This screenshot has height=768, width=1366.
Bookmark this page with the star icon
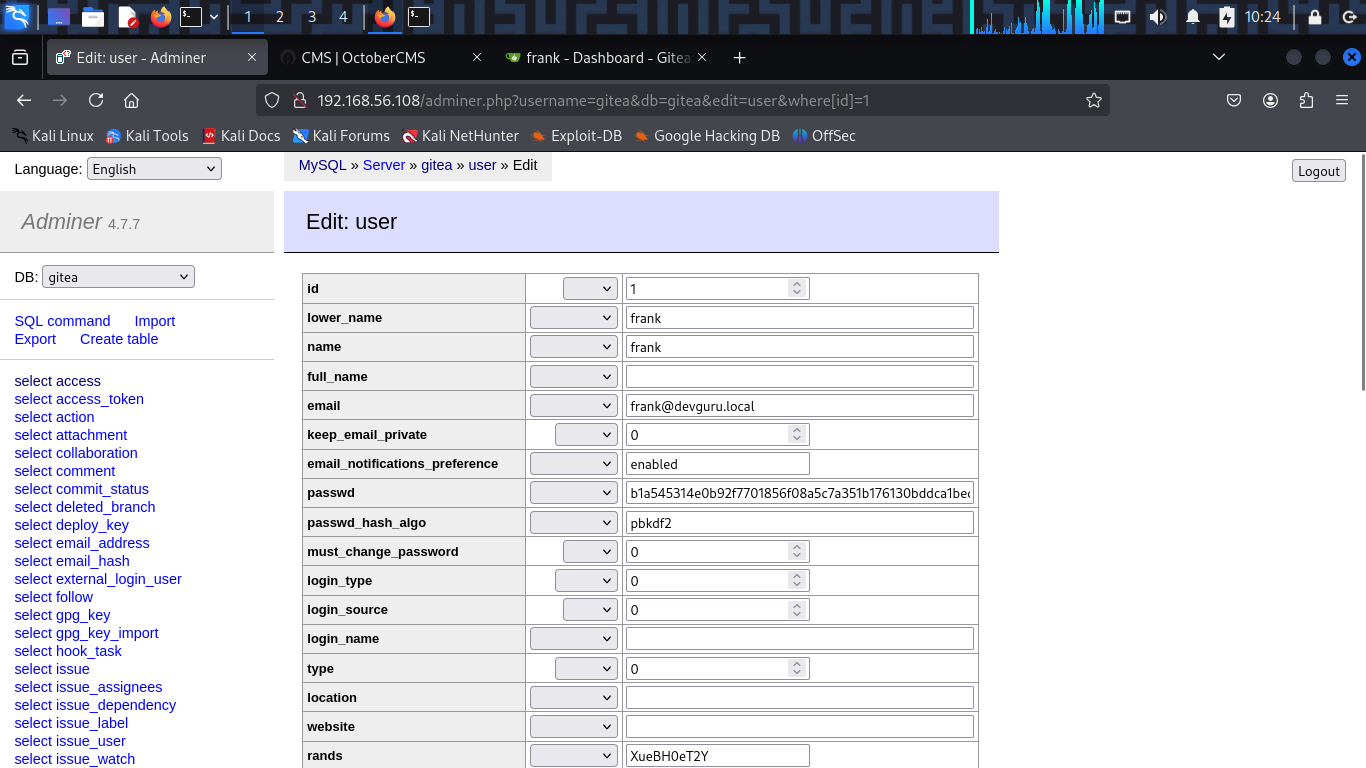pos(1094,100)
